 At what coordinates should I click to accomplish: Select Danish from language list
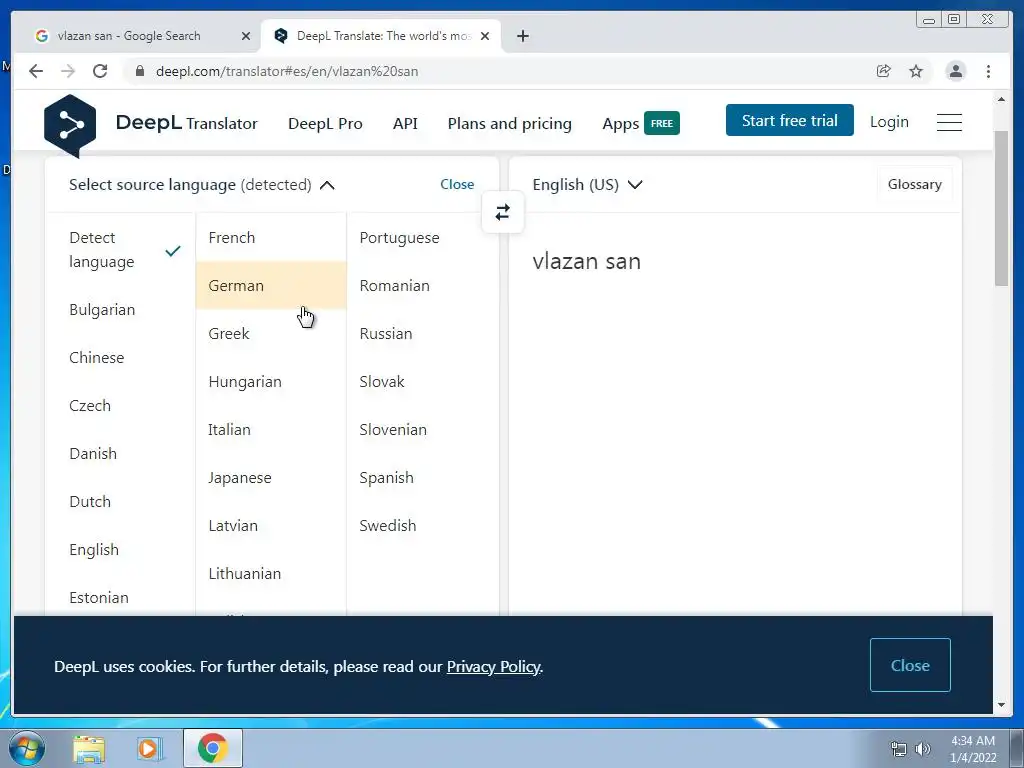121,453
